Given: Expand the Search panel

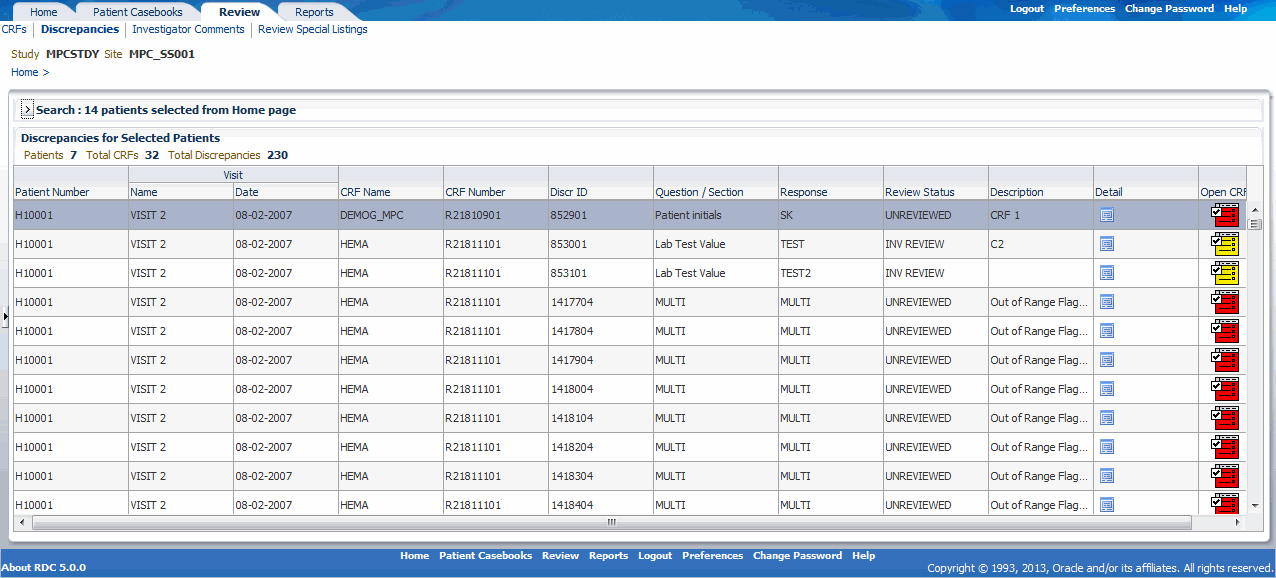Looking at the screenshot, I should click(27, 110).
